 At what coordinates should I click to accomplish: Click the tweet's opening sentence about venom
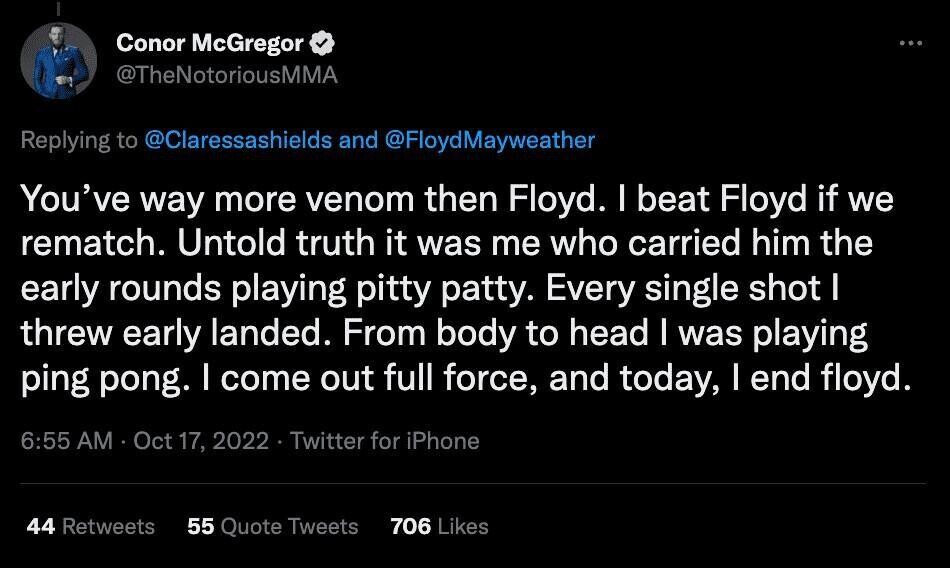click(x=318, y=198)
